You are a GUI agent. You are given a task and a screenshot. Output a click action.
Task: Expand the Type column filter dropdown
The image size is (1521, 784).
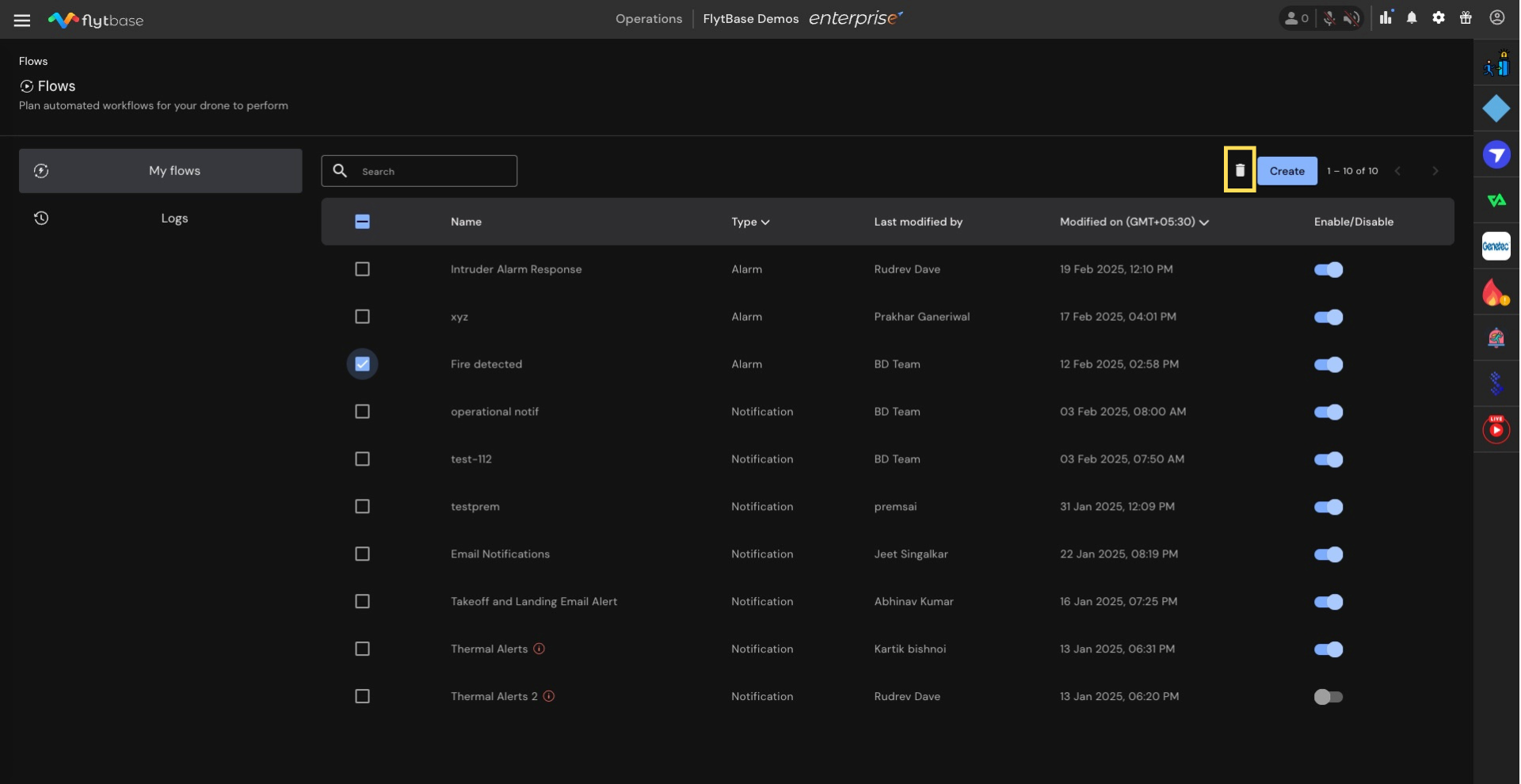coord(750,222)
